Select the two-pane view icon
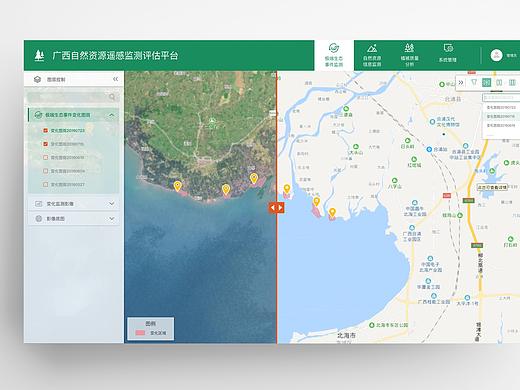Screen dimensions: 520x390 pos(499,82)
